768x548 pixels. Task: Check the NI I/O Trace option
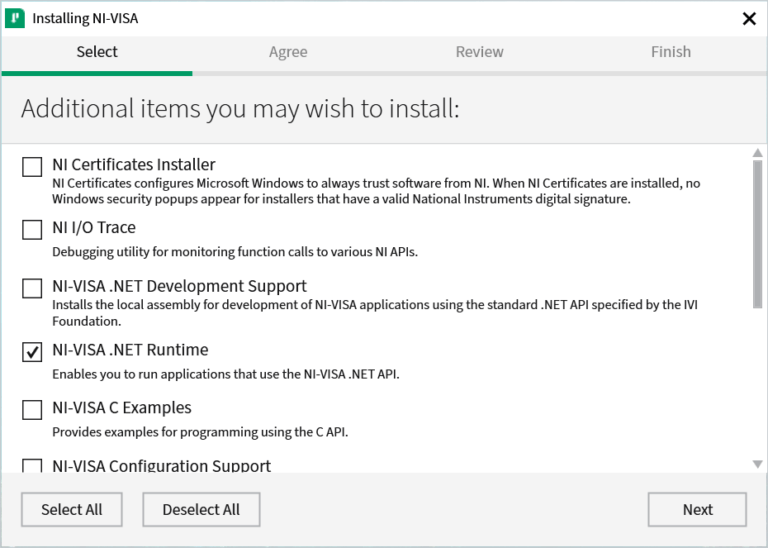(x=32, y=230)
